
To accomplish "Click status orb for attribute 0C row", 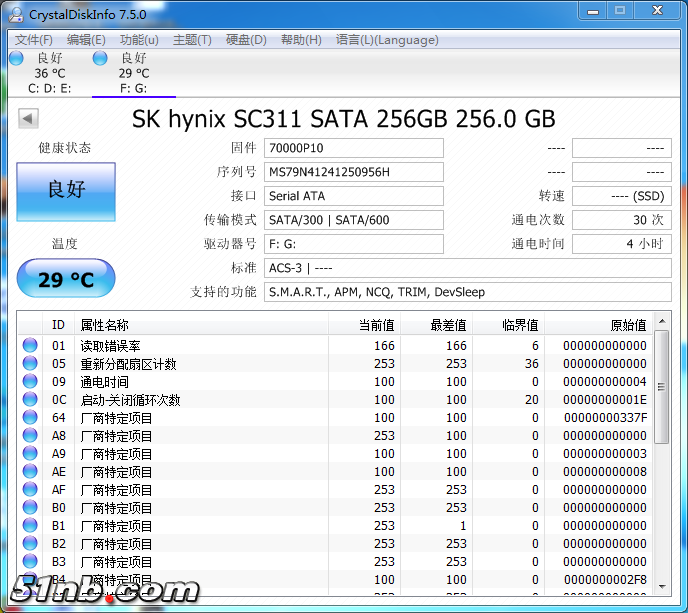I will click(x=30, y=400).
